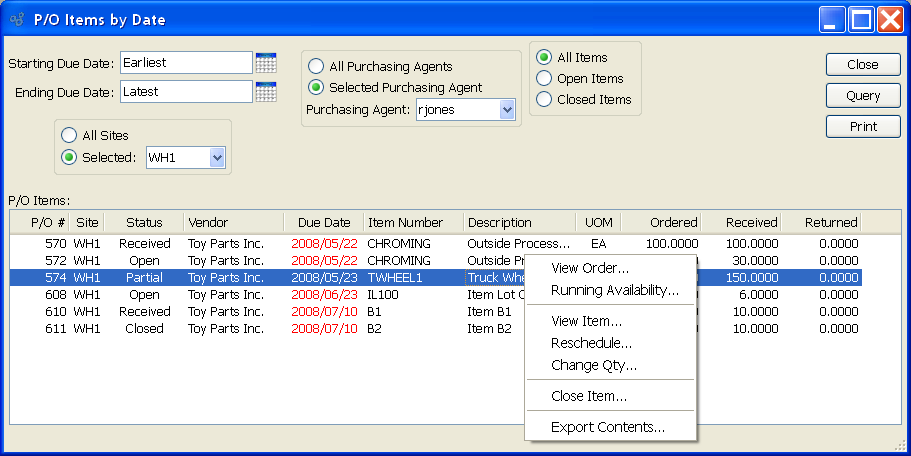Viewport: 911px width, 456px height.
Task: Select the P/O 608 IL100 row
Action: click(436, 295)
